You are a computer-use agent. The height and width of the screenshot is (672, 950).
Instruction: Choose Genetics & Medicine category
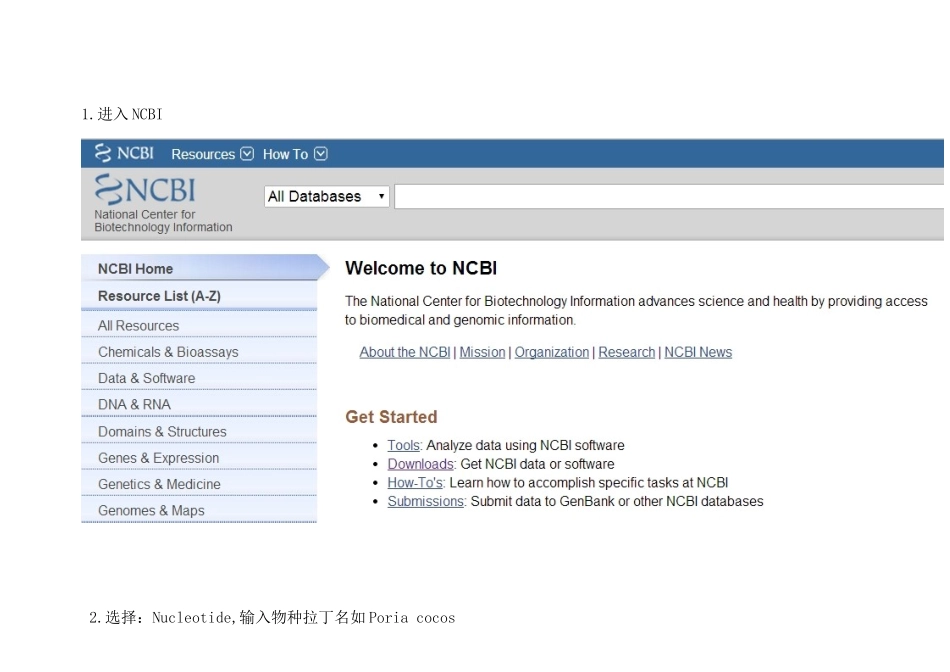pyautogui.click(x=199, y=484)
